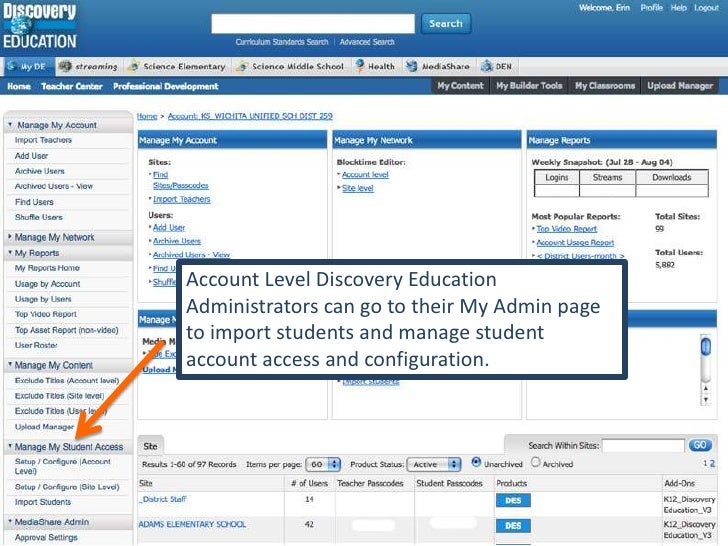
Task: Click DES product badge for Adams Elementary
Action: 513,526
